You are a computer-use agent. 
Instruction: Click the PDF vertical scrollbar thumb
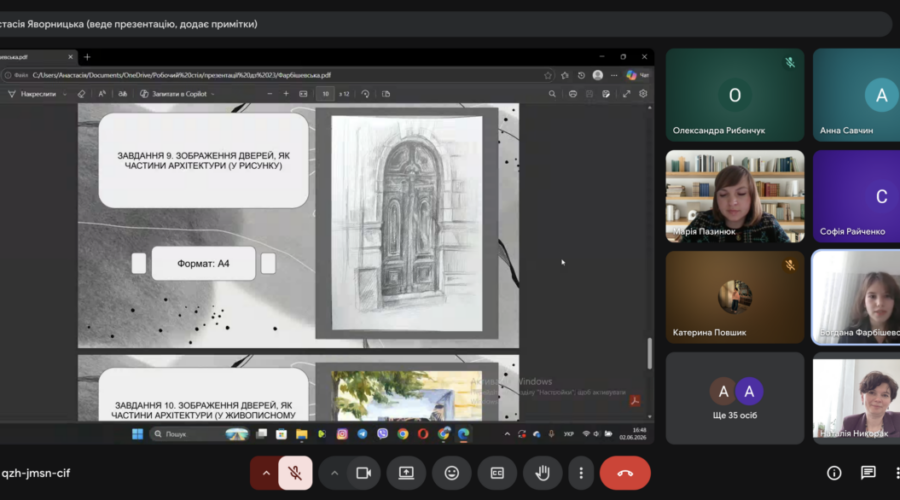[x=650, y=353]
